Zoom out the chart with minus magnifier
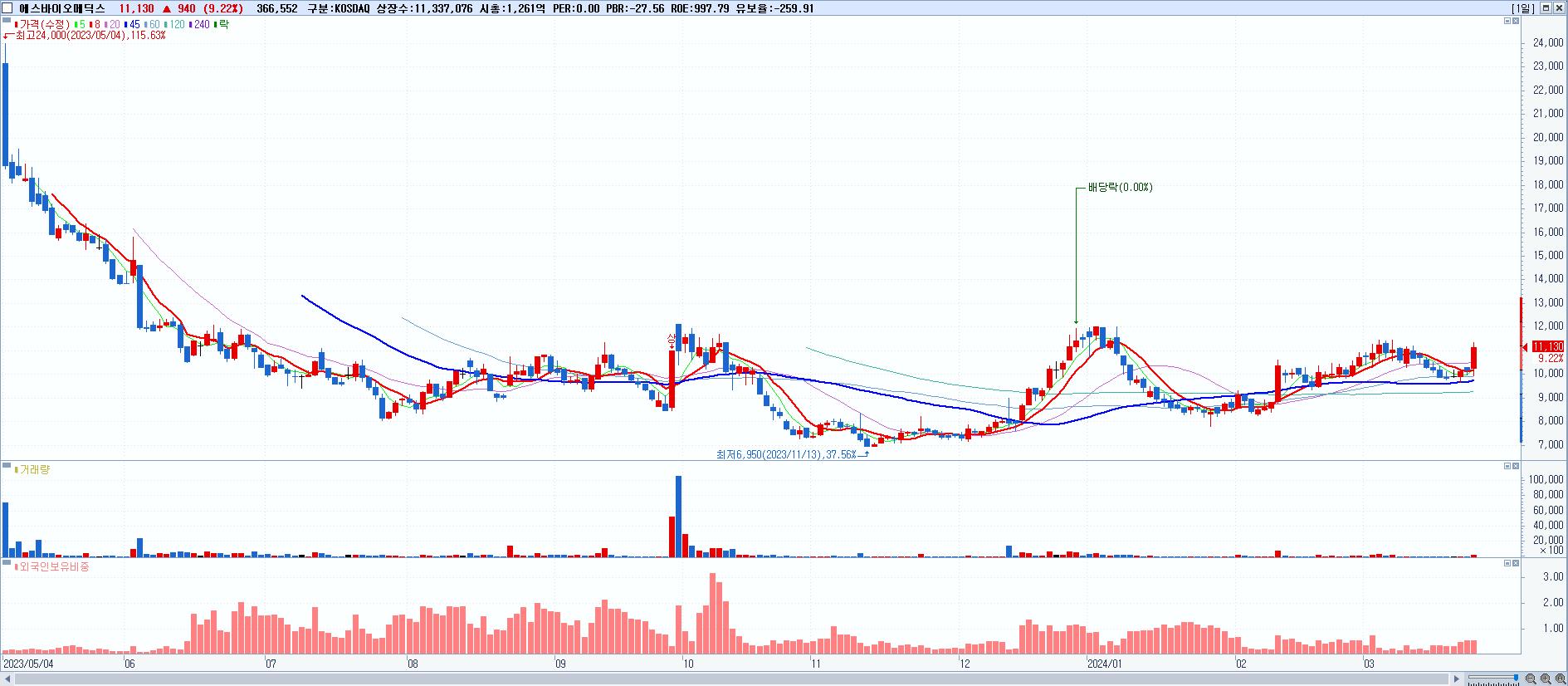 coord(1531,679)
